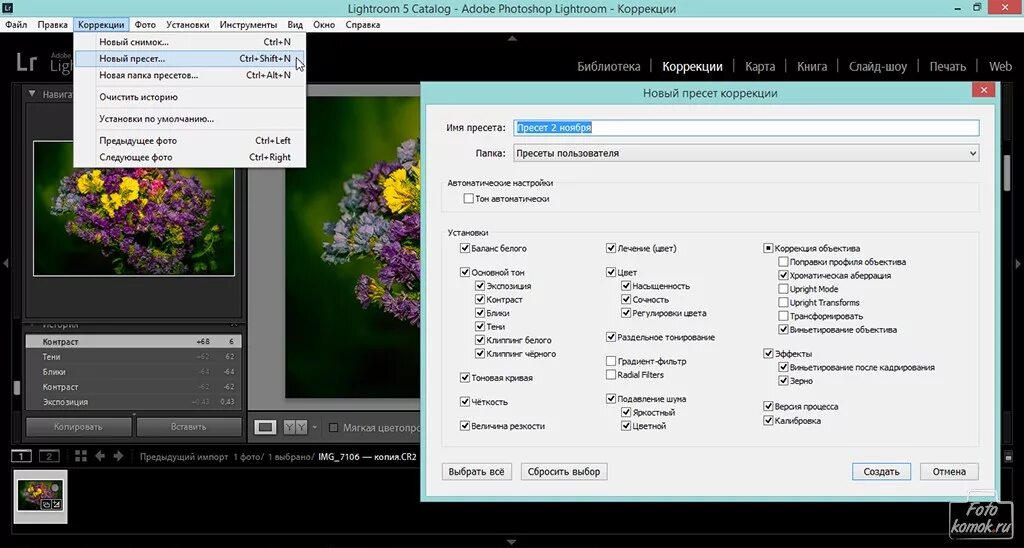Select the Тени history step
The image size is (1024, 548).
pos(133,357)
